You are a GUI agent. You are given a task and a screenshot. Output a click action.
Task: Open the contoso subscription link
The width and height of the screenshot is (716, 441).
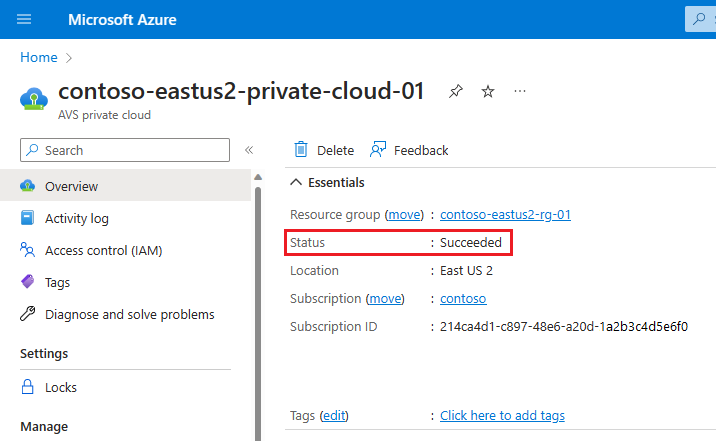(463, 298)
